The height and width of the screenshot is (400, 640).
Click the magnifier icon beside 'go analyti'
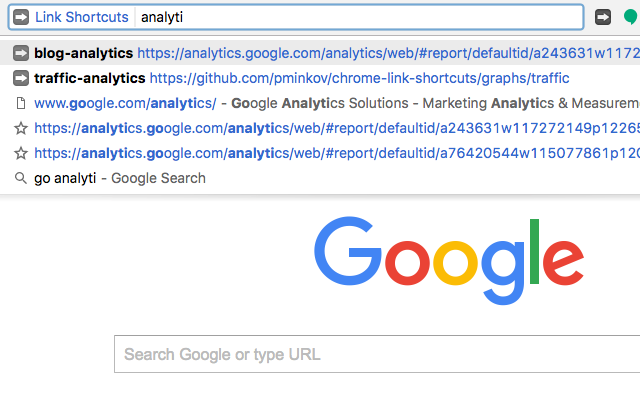(21, 178)
